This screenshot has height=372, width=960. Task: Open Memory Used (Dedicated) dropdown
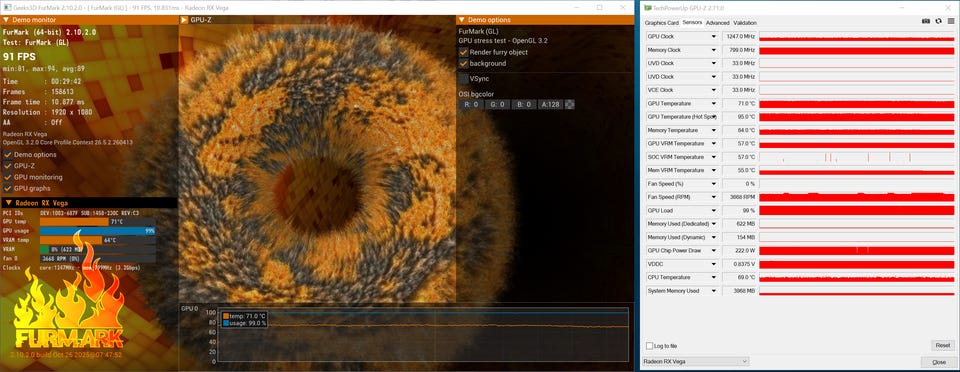click(713, 224)
